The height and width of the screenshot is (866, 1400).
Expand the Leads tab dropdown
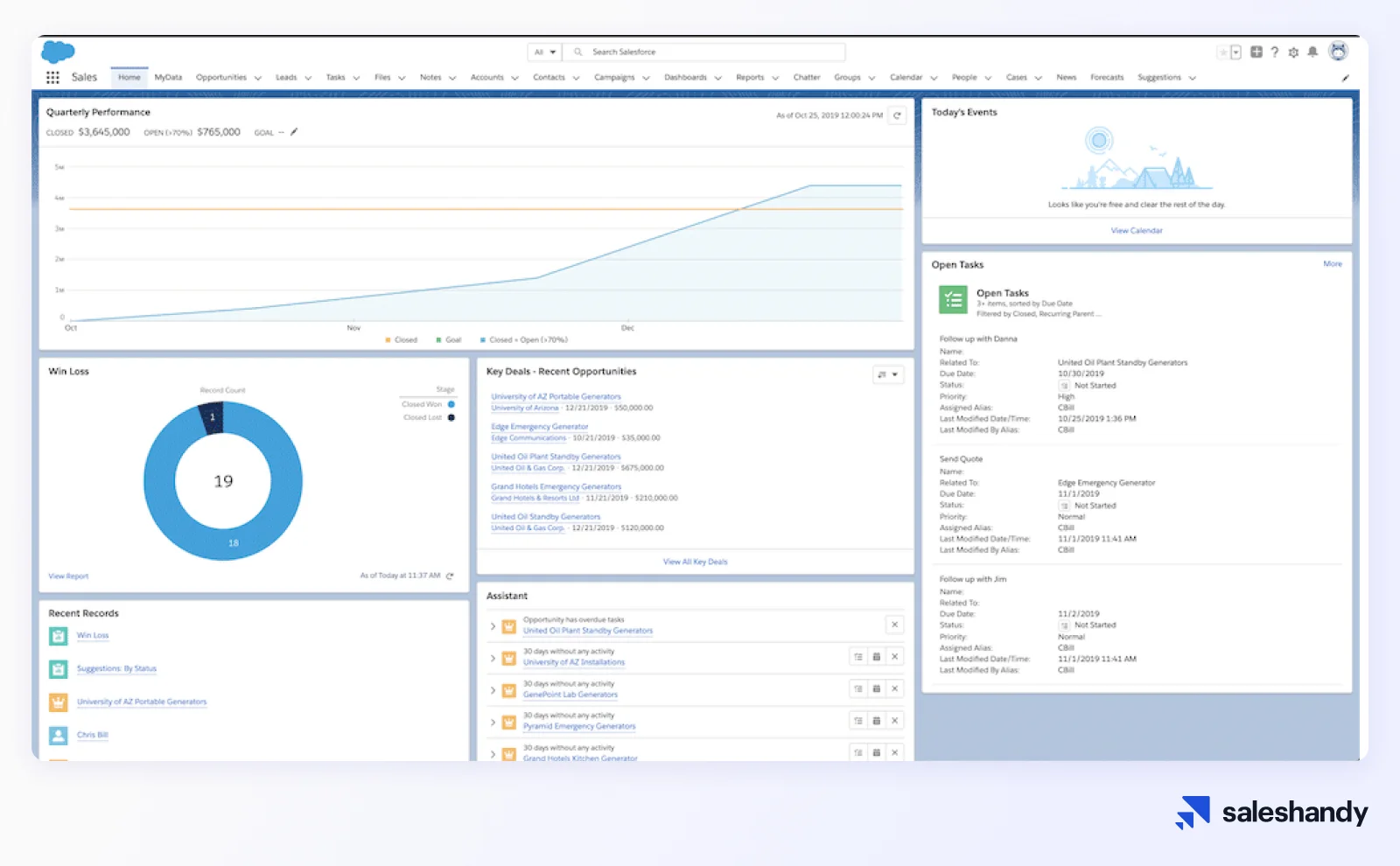coord(308,78)
